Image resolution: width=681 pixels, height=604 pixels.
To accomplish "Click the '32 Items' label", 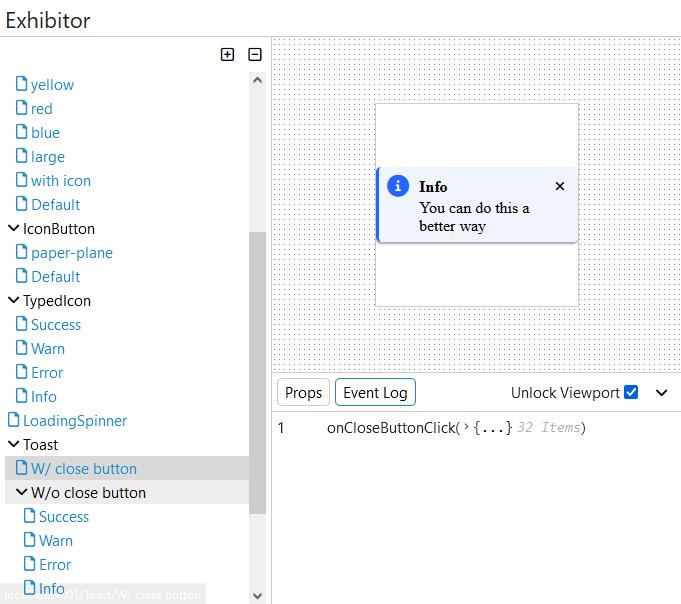I will [x=549, y=428].
